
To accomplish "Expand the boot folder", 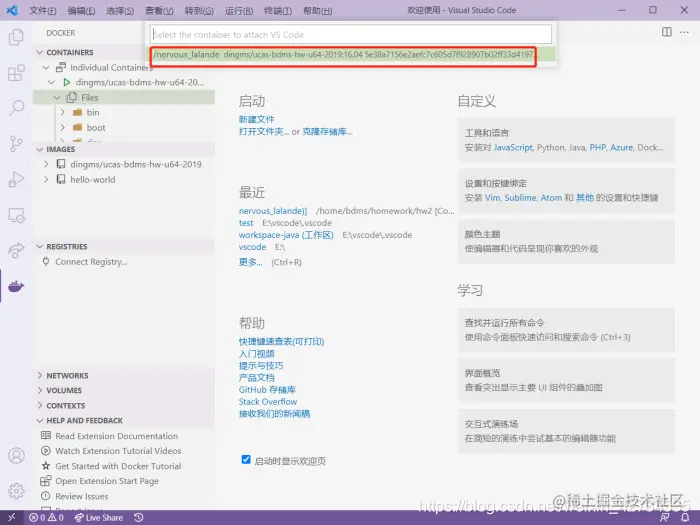I will (62, 128).
